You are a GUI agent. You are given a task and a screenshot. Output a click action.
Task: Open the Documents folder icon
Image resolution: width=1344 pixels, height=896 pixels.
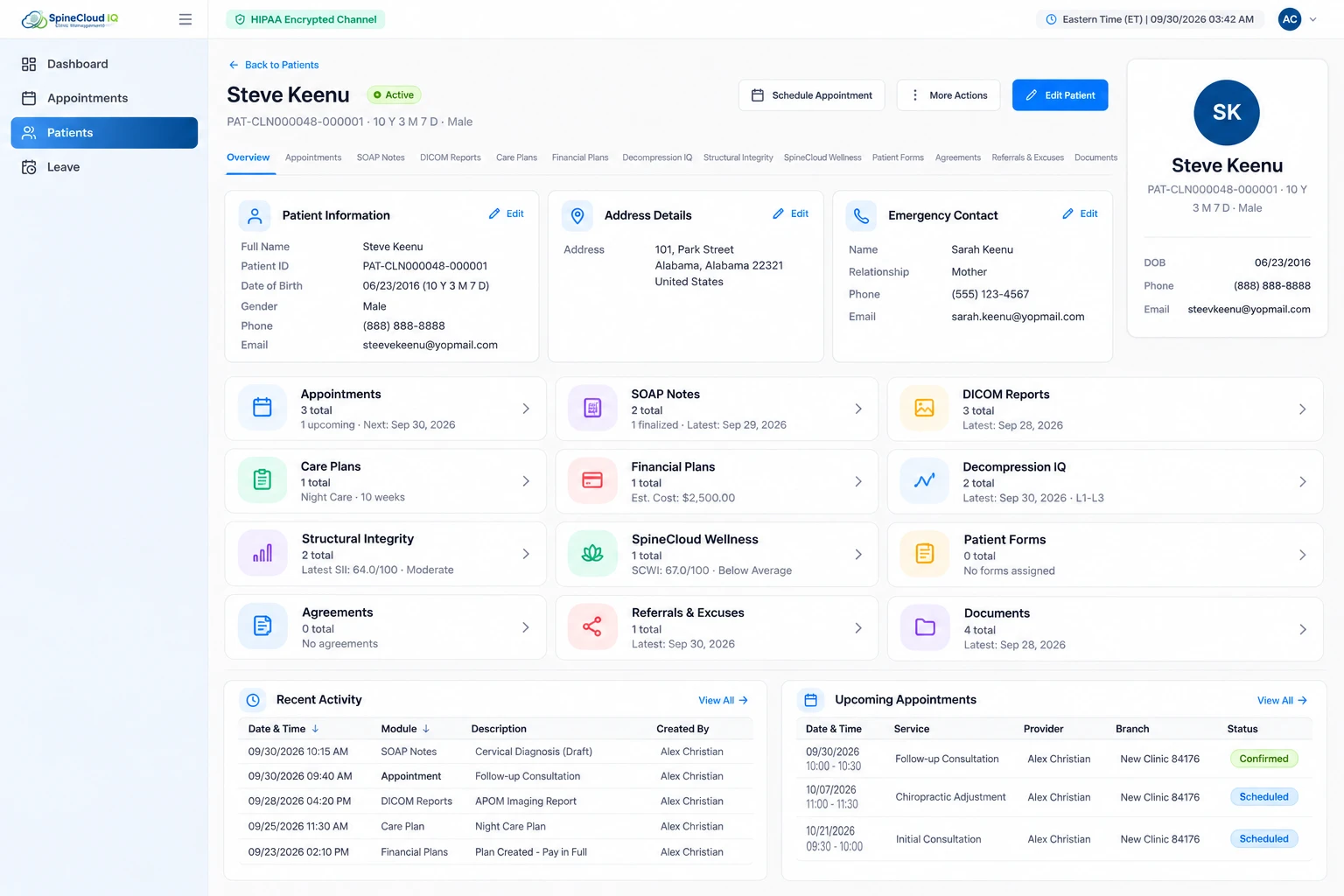tap(924, 627)
